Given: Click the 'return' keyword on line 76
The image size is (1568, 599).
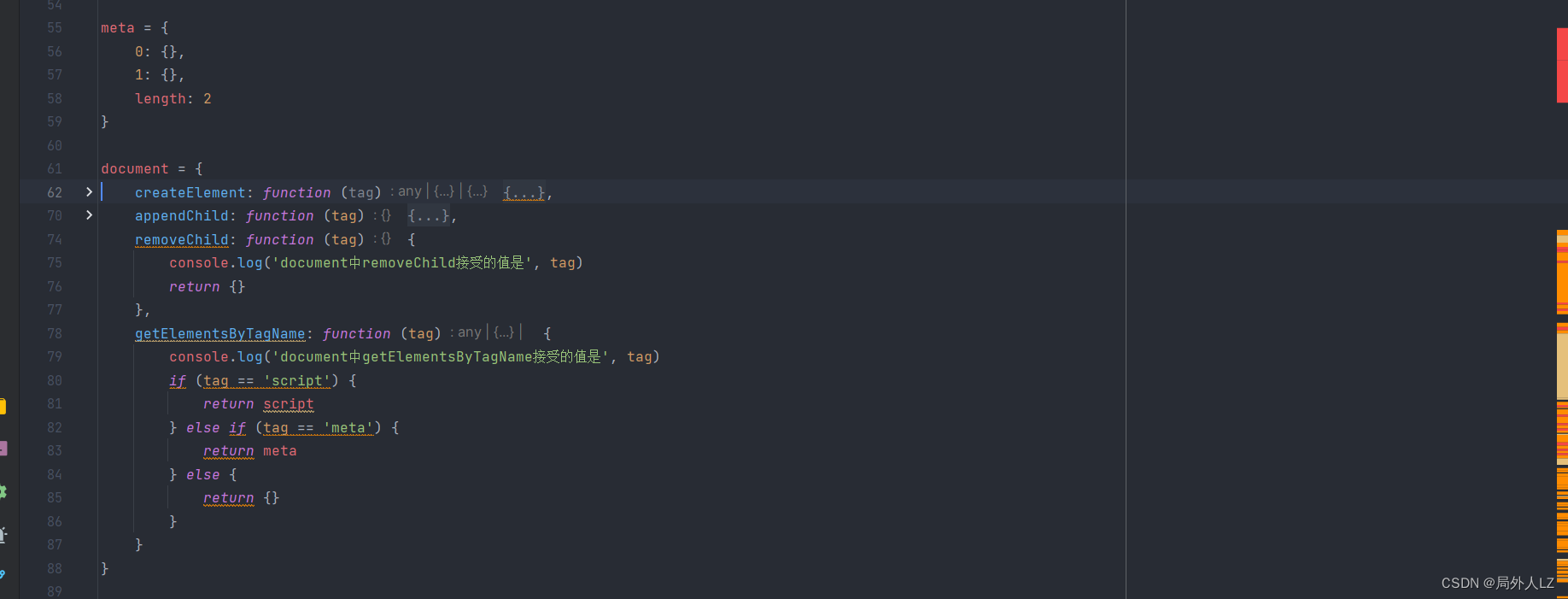Looking at the screenshot, I should coord(195,287).
